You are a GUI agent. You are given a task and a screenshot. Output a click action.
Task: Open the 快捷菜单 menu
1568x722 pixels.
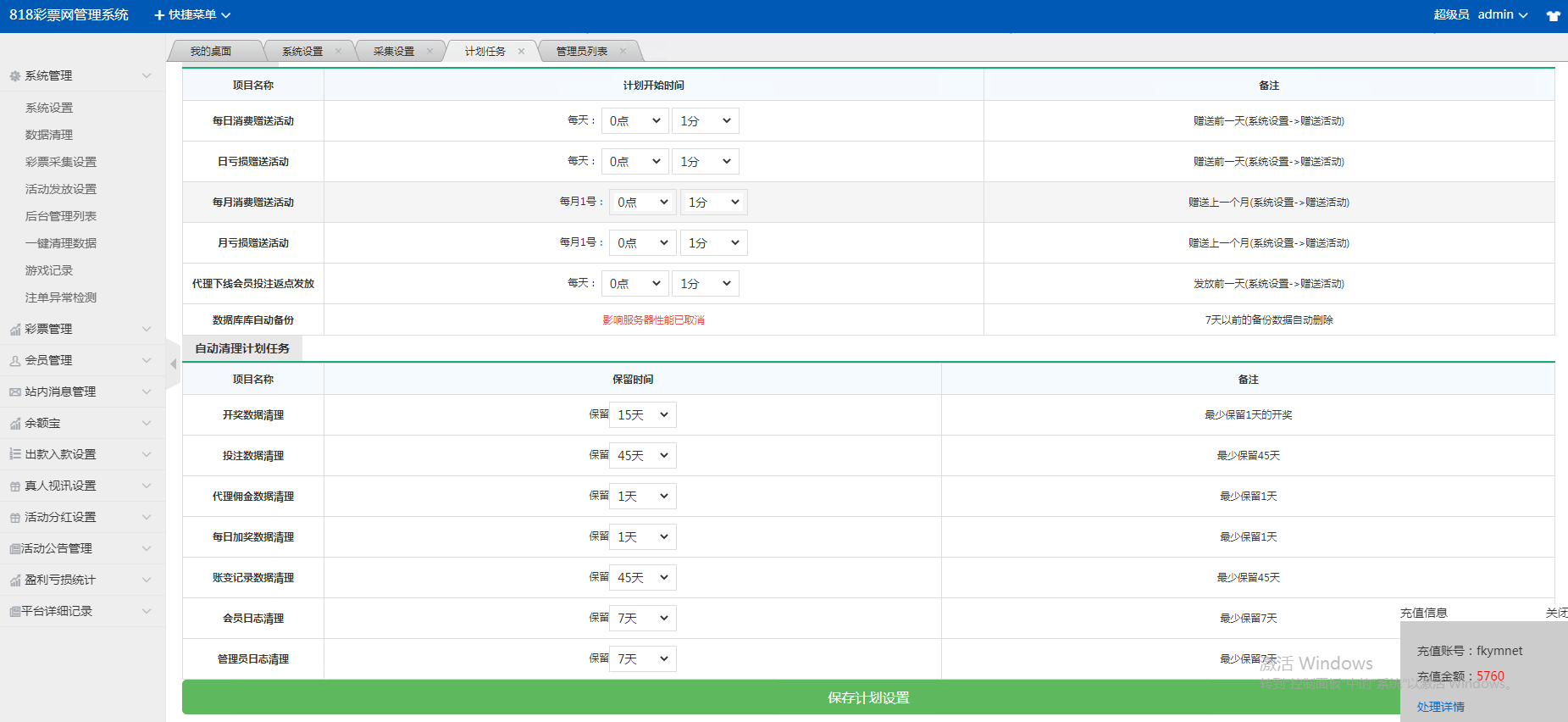click(192, 15)
